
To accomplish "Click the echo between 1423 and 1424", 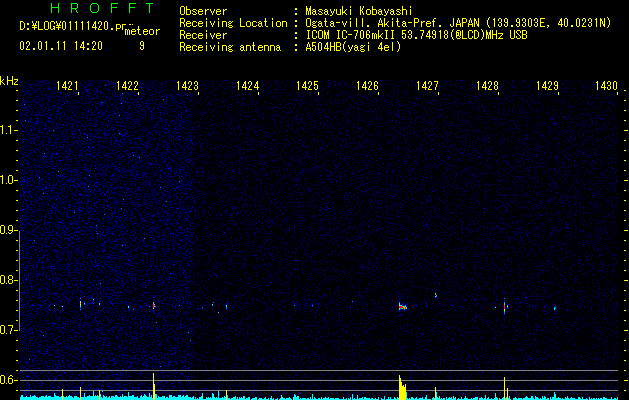I will (227, 307).
